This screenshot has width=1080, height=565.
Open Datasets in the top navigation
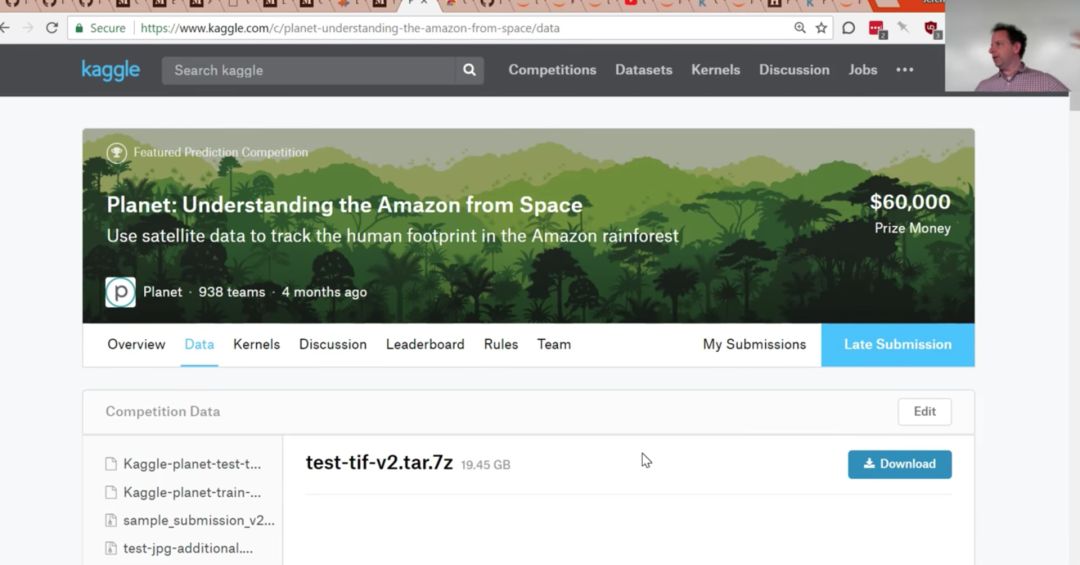coord(643,70)
